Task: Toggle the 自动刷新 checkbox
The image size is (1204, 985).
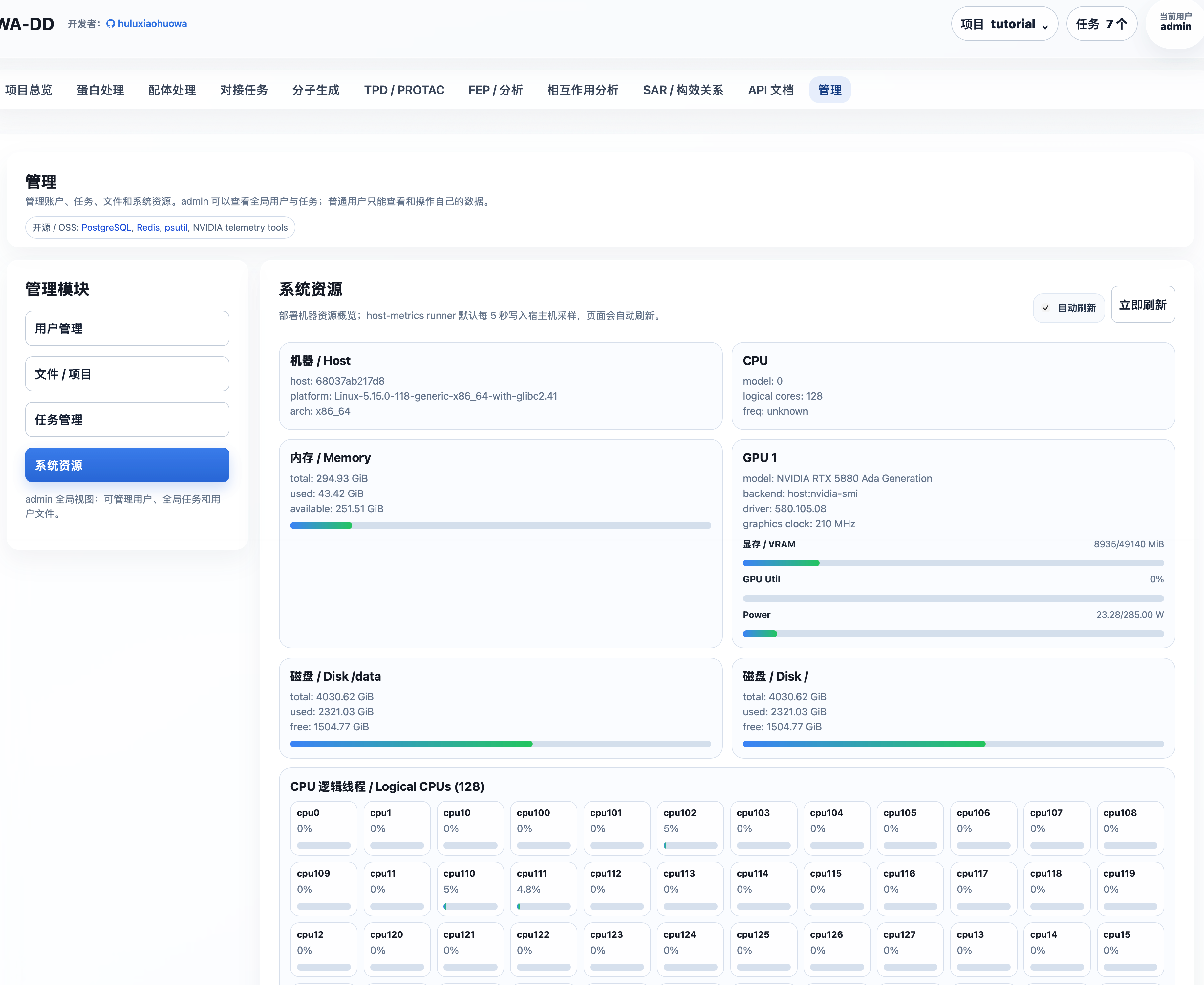Action: pos(1046,308)
